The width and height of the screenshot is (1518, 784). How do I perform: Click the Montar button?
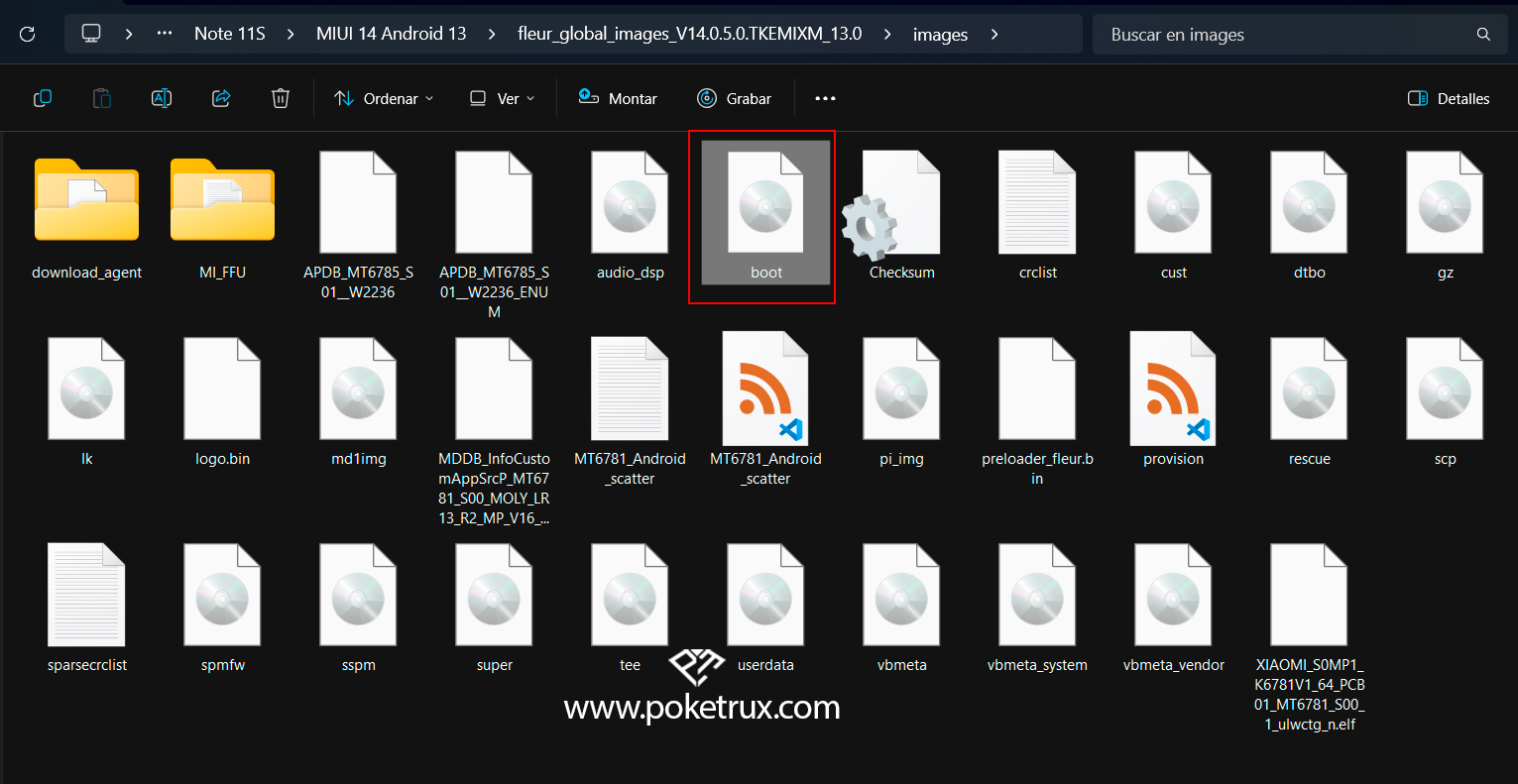tap(618, 98)
